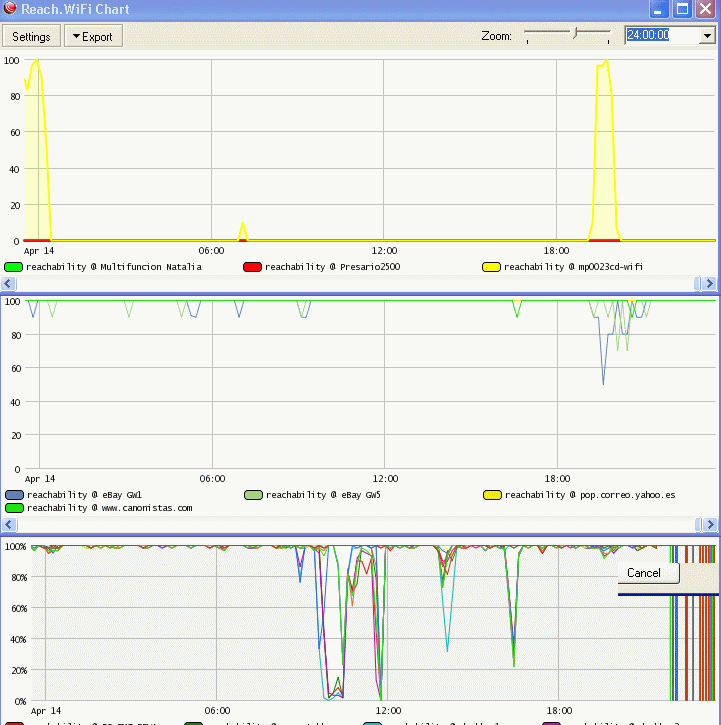Viewport: 721px width, 725px height.
Task: Click '0%' axis label of percentage chart
Action: [x=20, y=701]
